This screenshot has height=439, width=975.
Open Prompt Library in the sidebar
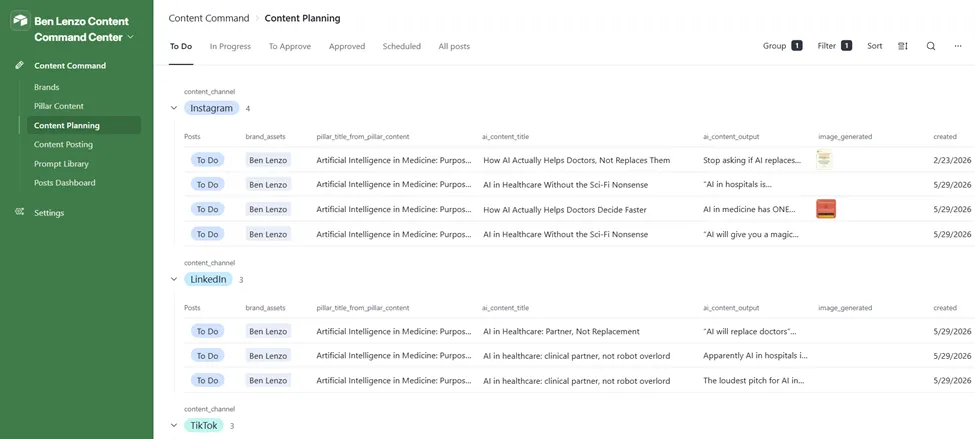click(62, 164)
